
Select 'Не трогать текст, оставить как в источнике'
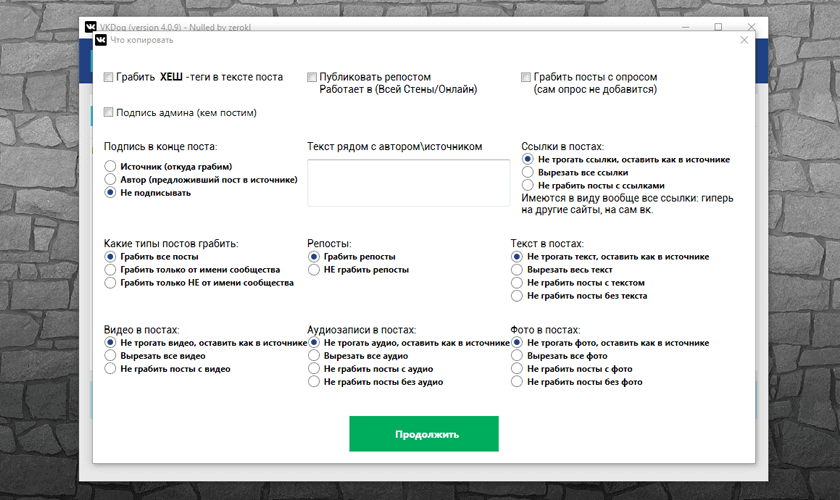click(516, 257)
